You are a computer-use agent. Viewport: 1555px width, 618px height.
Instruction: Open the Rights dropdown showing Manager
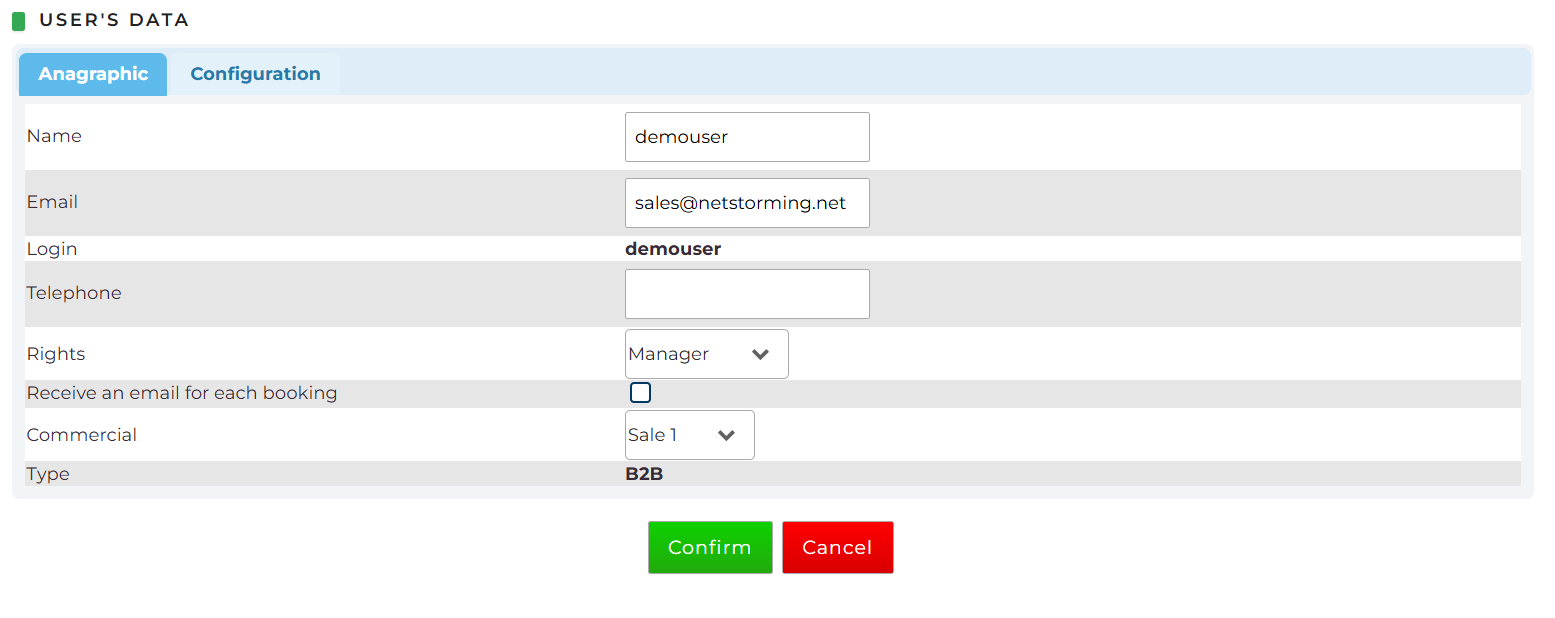point(707,354)
